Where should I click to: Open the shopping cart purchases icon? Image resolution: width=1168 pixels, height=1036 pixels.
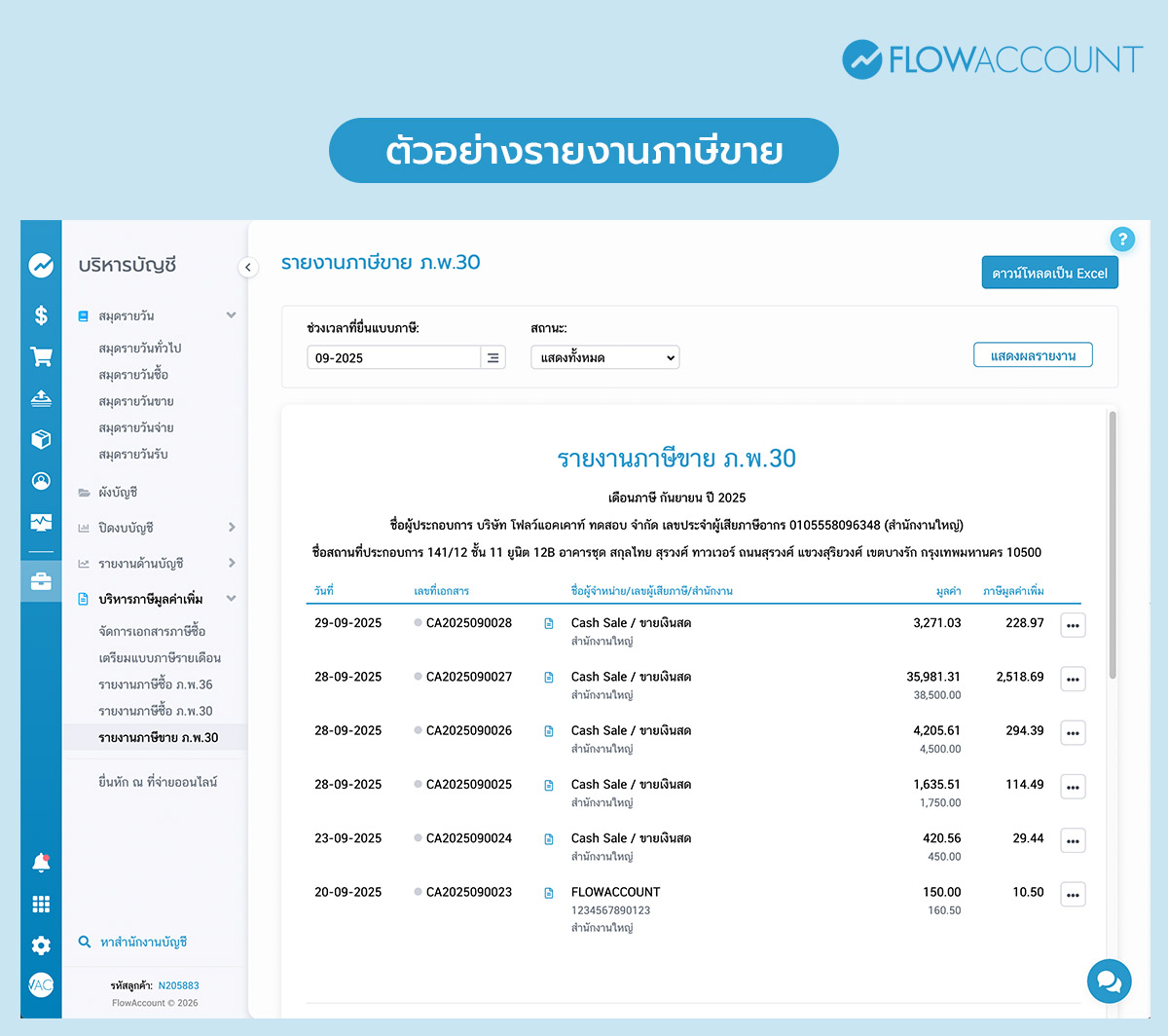click(41, 357)
